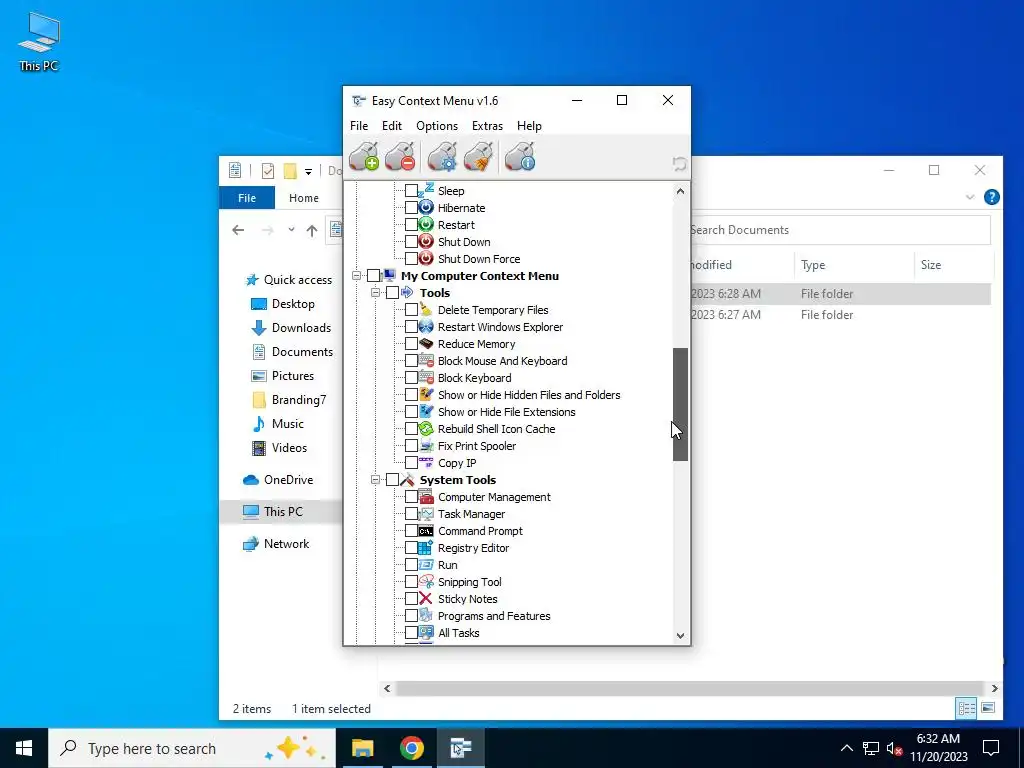Click the Restart Windows Explorer icon

[x=426, y=327]
